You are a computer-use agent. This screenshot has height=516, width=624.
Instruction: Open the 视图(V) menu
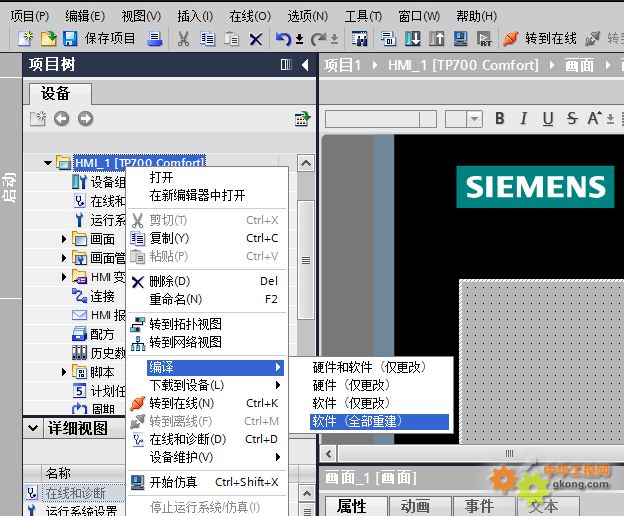(141, 16)
